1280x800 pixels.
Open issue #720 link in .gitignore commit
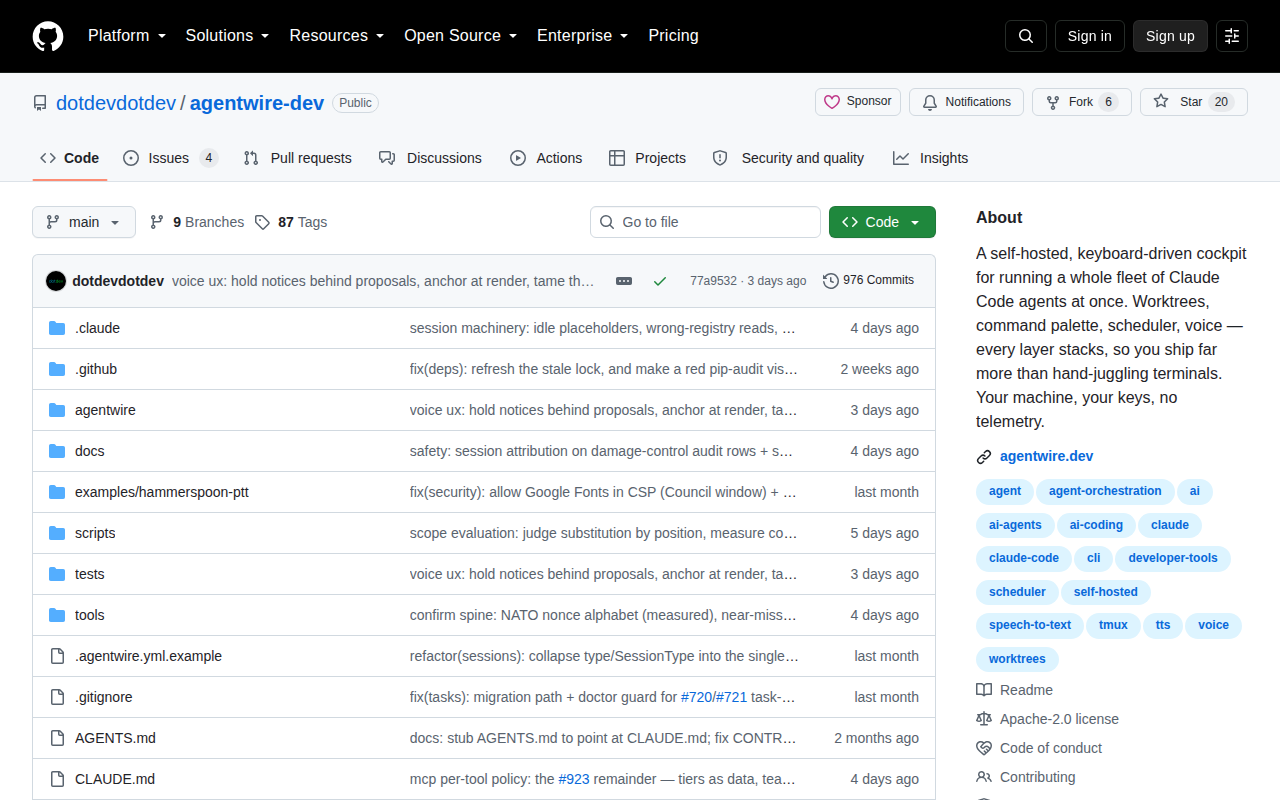(x=696, y=697)
